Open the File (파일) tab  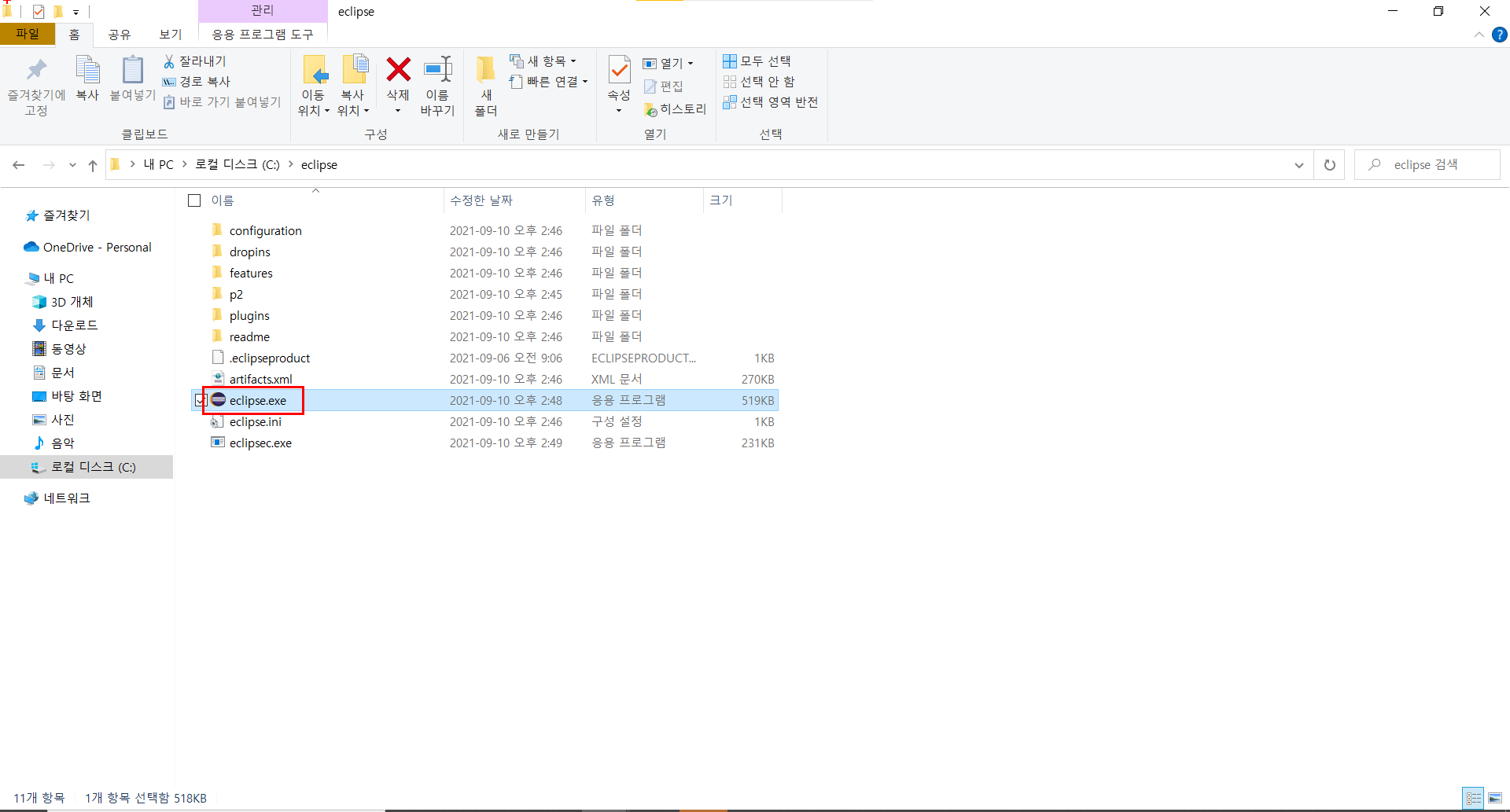(28, 34)
